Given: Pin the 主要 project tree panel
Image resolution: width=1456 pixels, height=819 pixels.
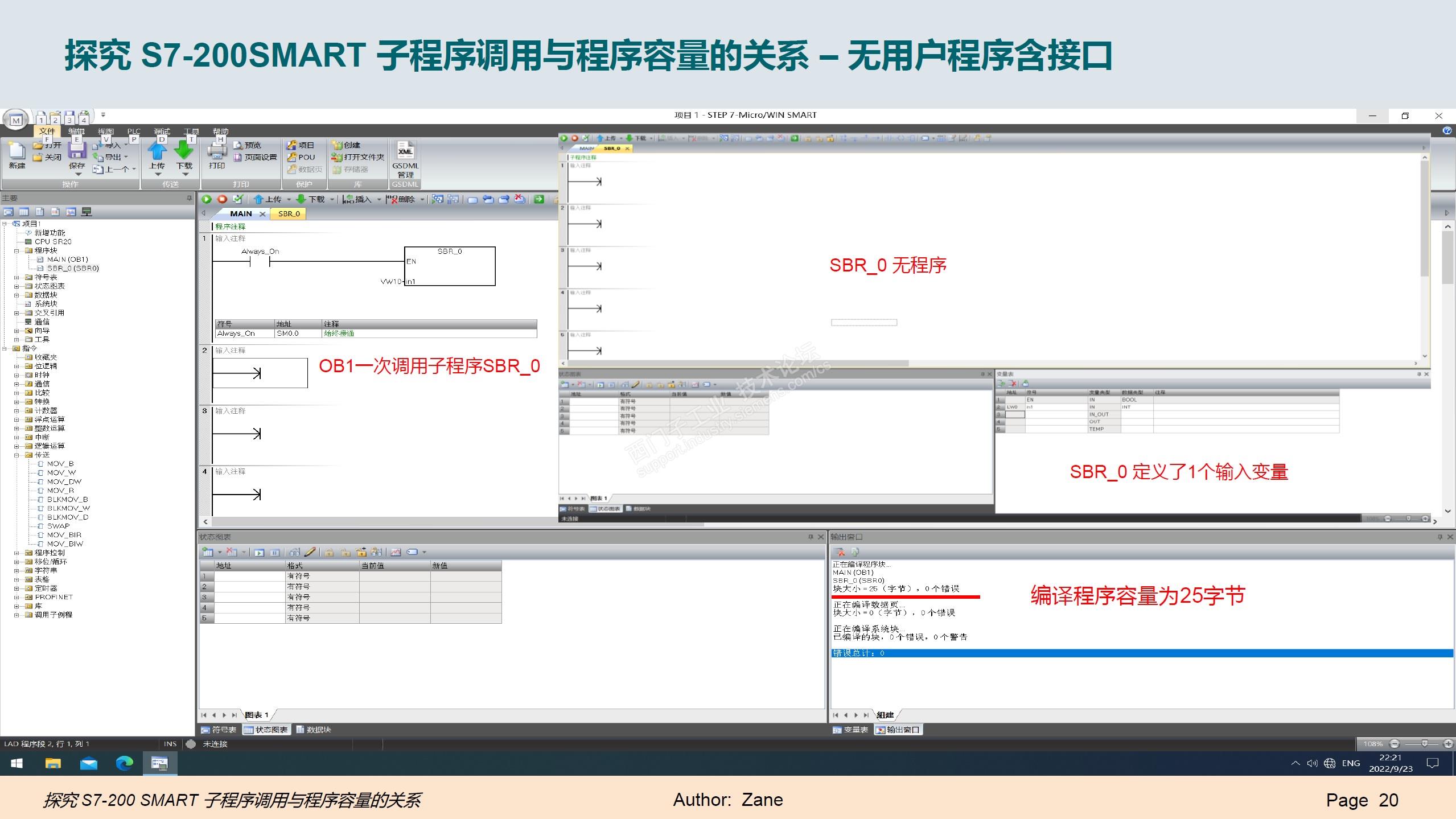Looking at the screenshot, I should pos(189,198).
